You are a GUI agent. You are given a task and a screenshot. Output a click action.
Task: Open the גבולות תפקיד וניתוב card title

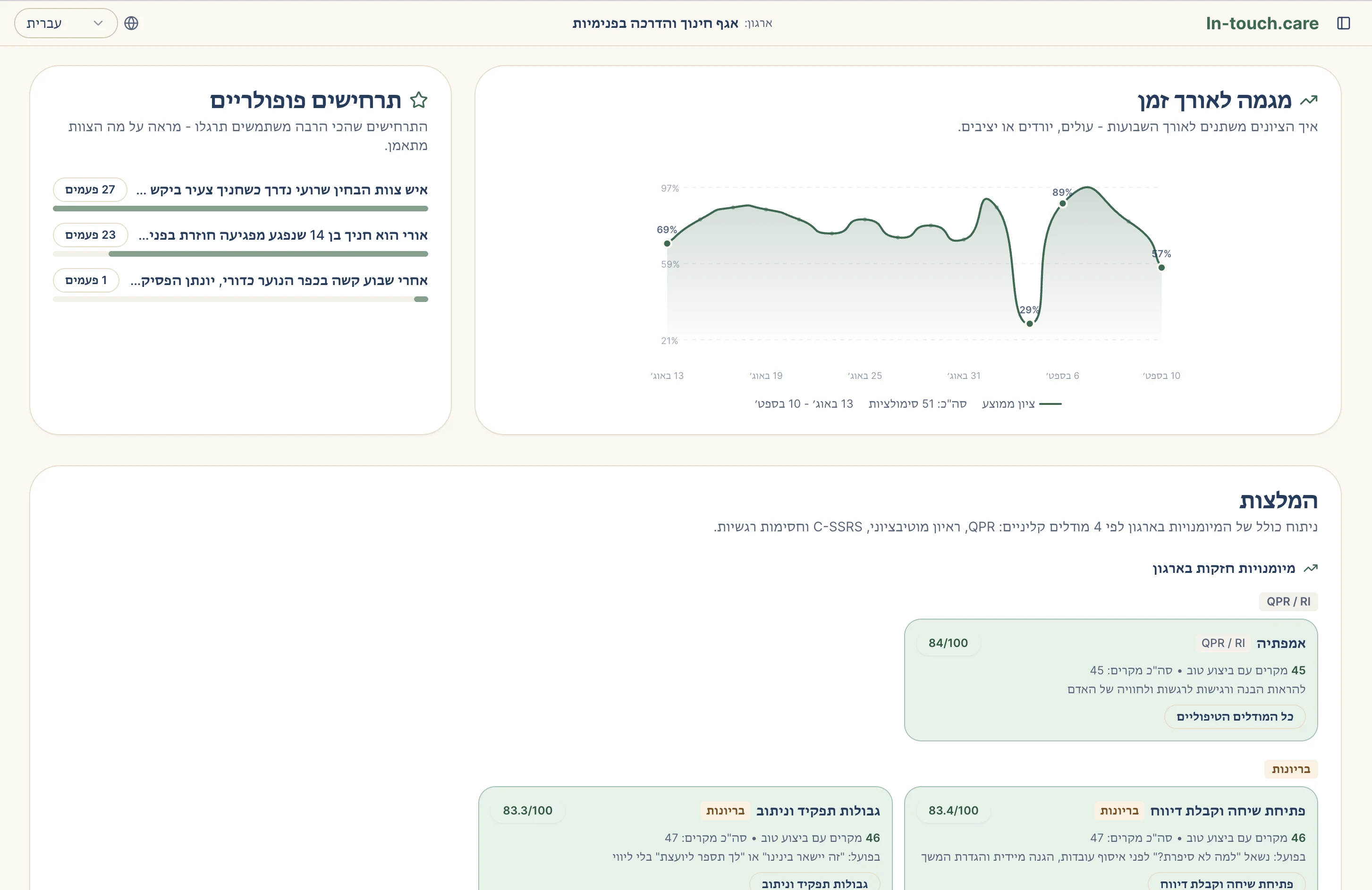coord(818,811)
